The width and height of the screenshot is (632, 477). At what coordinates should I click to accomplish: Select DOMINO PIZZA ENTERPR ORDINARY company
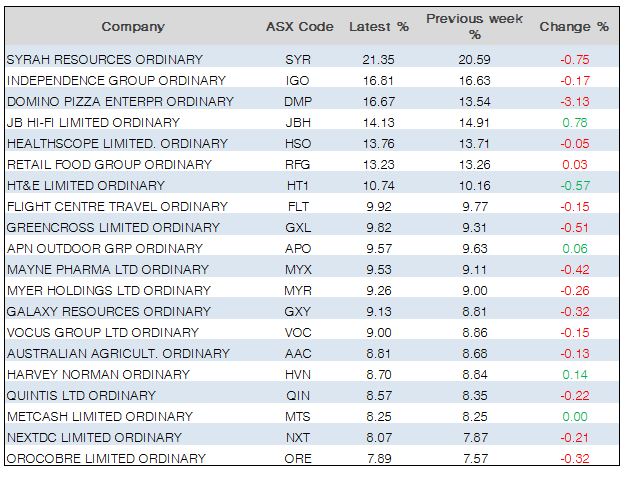(x=120, y=101)
